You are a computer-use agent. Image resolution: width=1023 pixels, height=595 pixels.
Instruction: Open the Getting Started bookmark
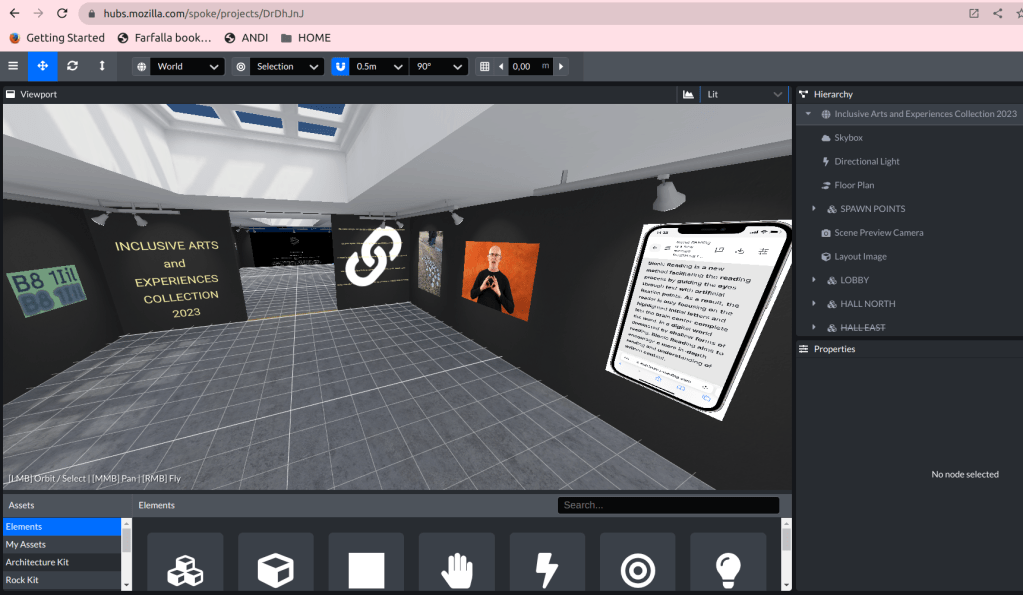pyautogui.click(x=63, y=37)
